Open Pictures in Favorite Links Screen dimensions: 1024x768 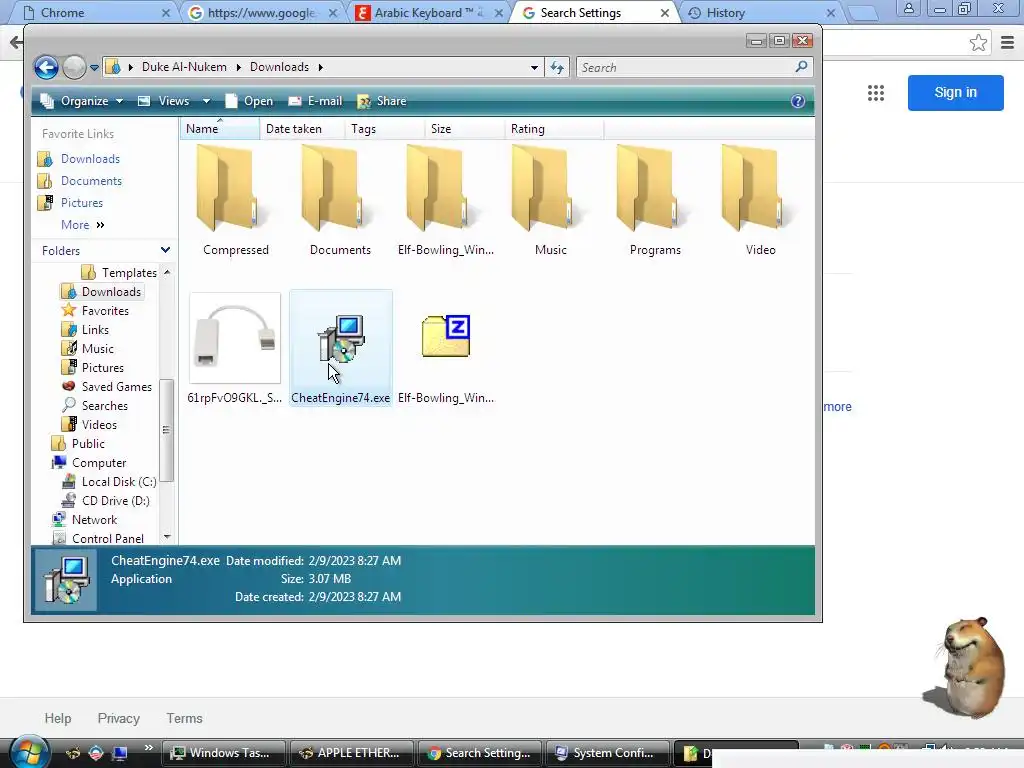(82, 203)
